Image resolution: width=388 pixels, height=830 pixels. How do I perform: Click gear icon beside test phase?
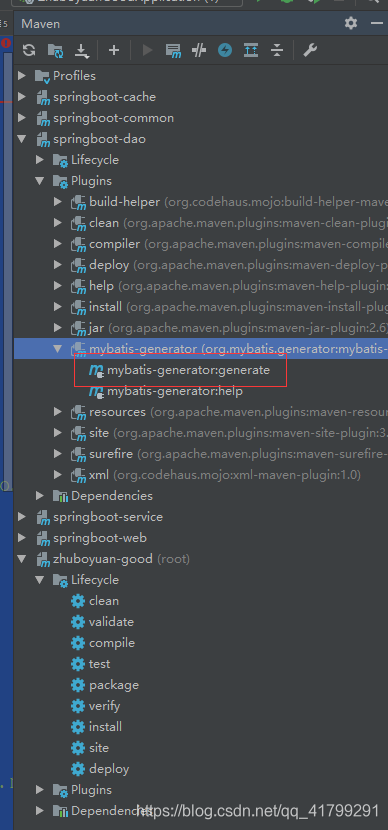click(x=78, y=664)
